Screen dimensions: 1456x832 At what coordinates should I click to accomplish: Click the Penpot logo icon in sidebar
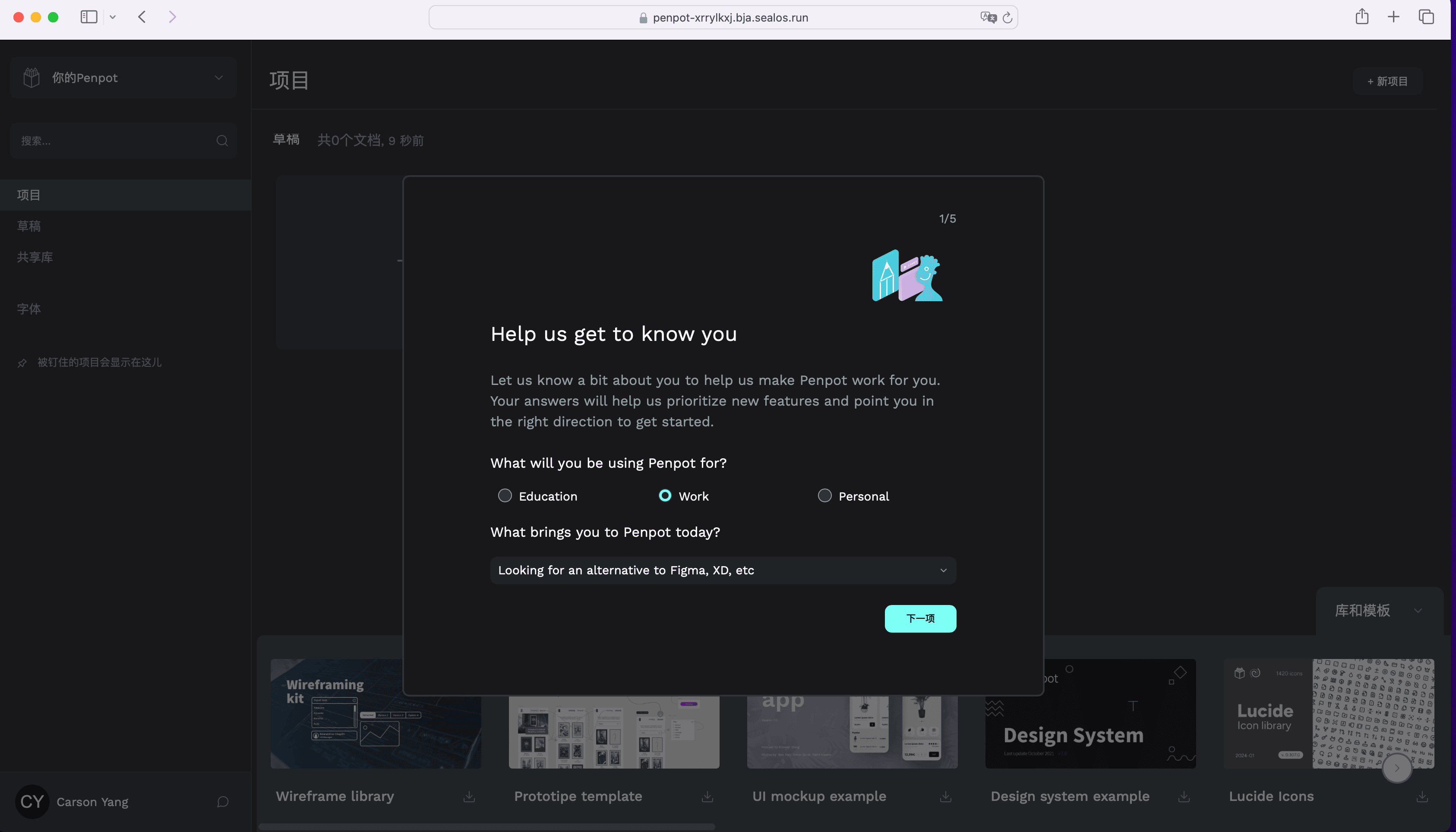click(32, 77)
